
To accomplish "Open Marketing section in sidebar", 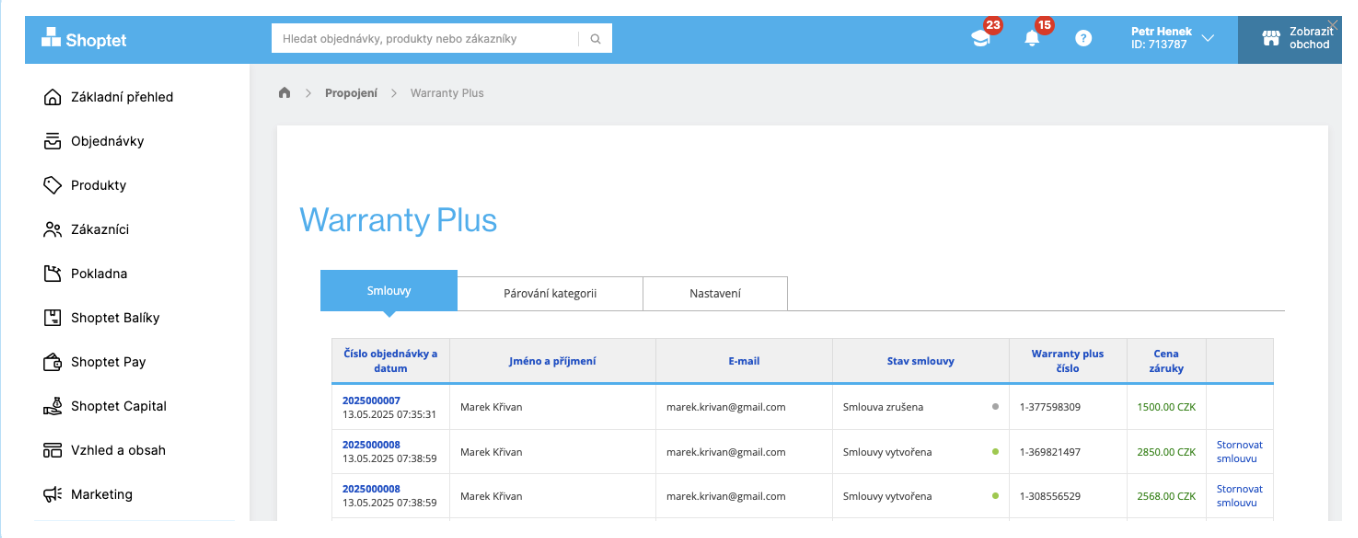I will tap(101, 494).
